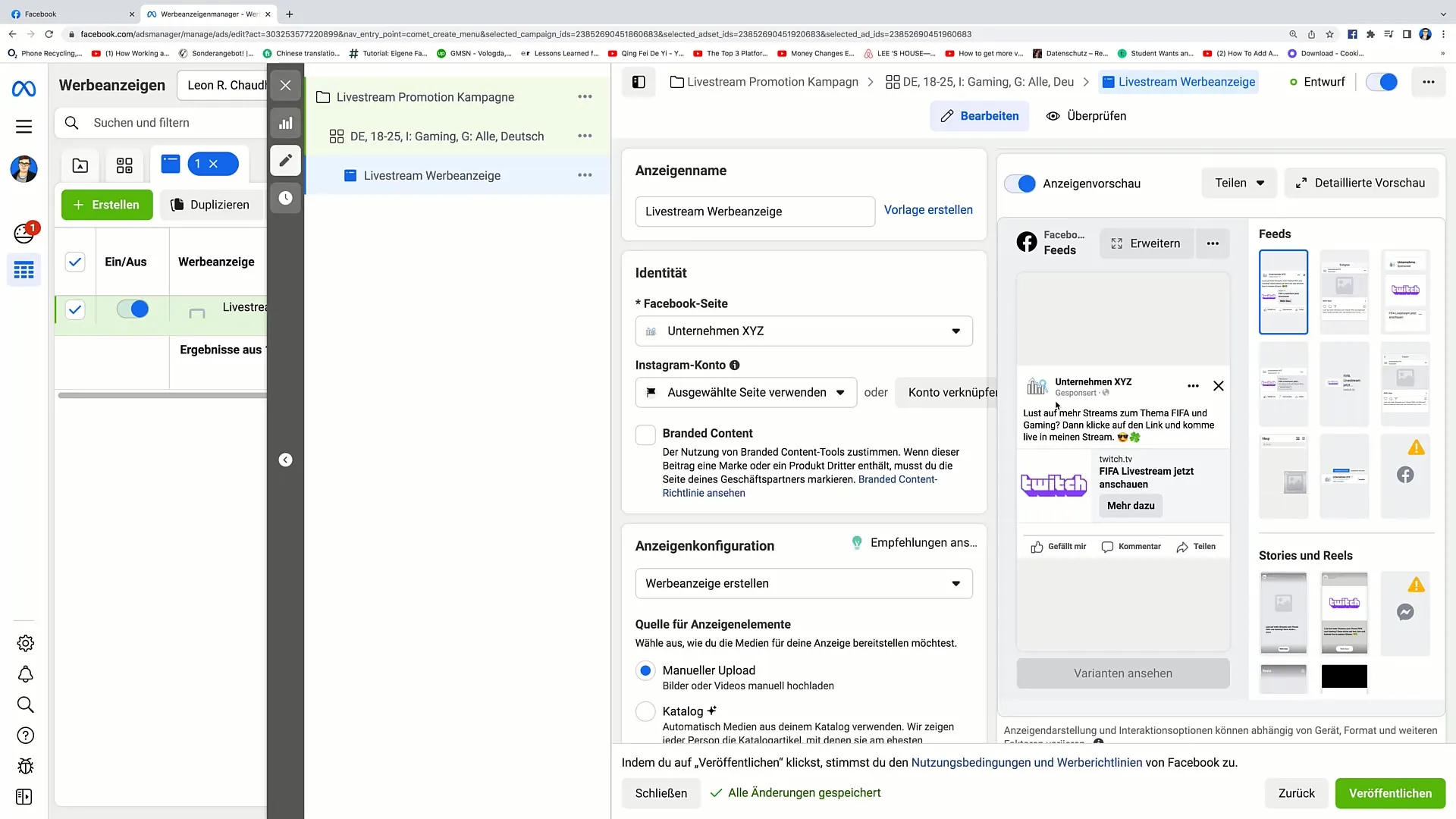Select the Manueller Upload radio button
1456x819 pixels.
pyautogui.click(x=645, y=670)
